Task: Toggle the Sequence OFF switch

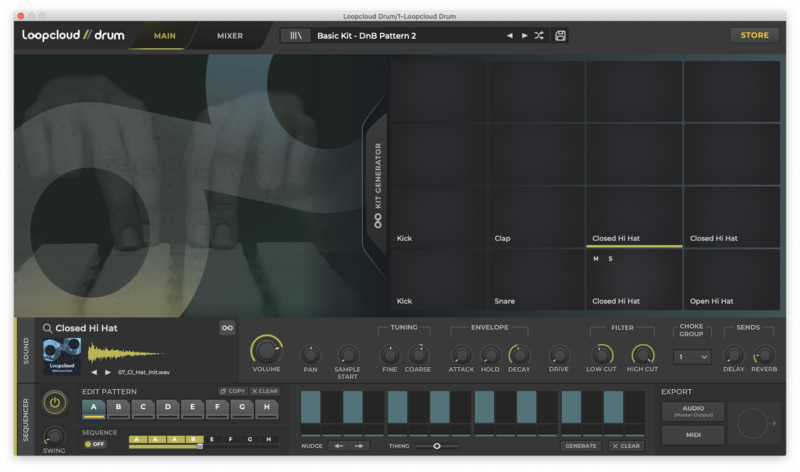Action: click(94, 443)
